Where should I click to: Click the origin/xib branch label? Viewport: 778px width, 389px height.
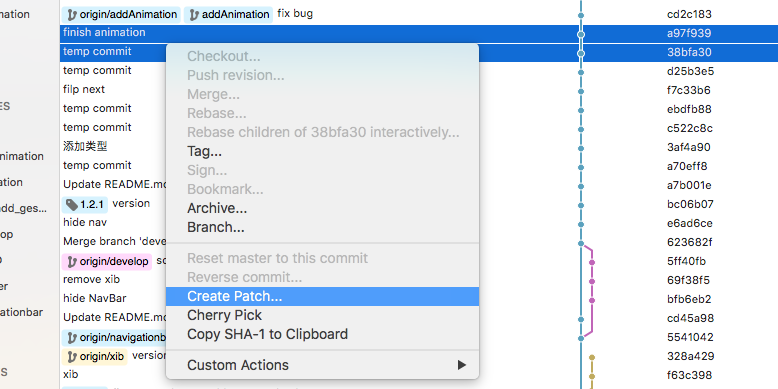click(x=95, y=356)
